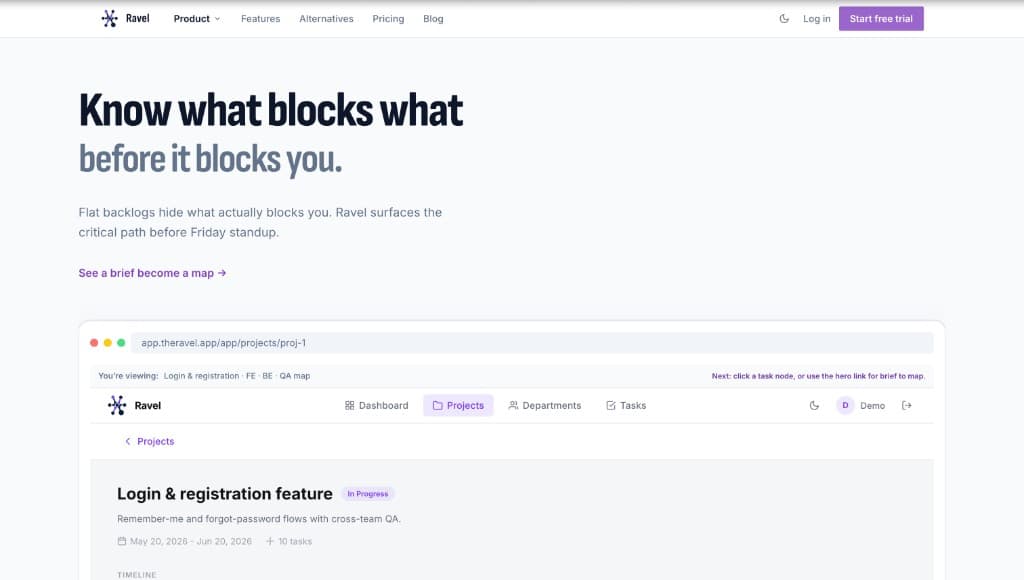This screenshot has height=580, width=1024.
Task: Click the 'Remember-me and forgot-password flows' description
Action: pos(259,519)
